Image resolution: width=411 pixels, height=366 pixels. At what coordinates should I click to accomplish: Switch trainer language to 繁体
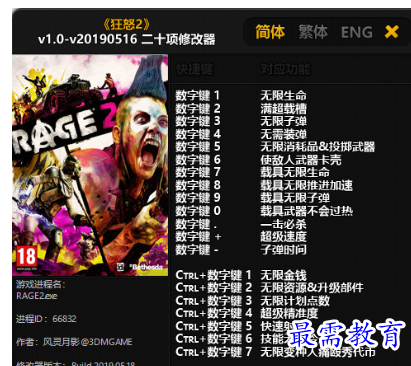313,32
